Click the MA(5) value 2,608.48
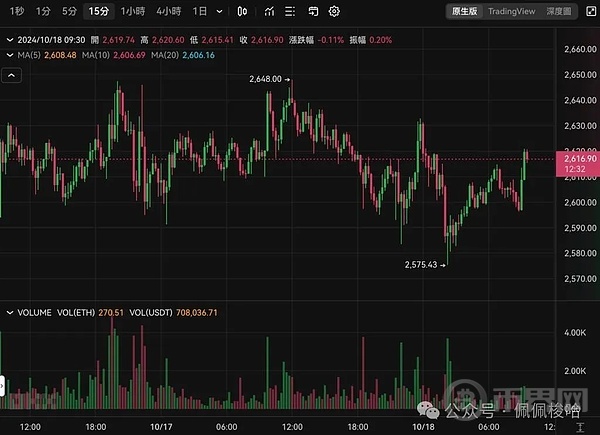This screenshot has width=600, height=435. (x=60, y=55)
